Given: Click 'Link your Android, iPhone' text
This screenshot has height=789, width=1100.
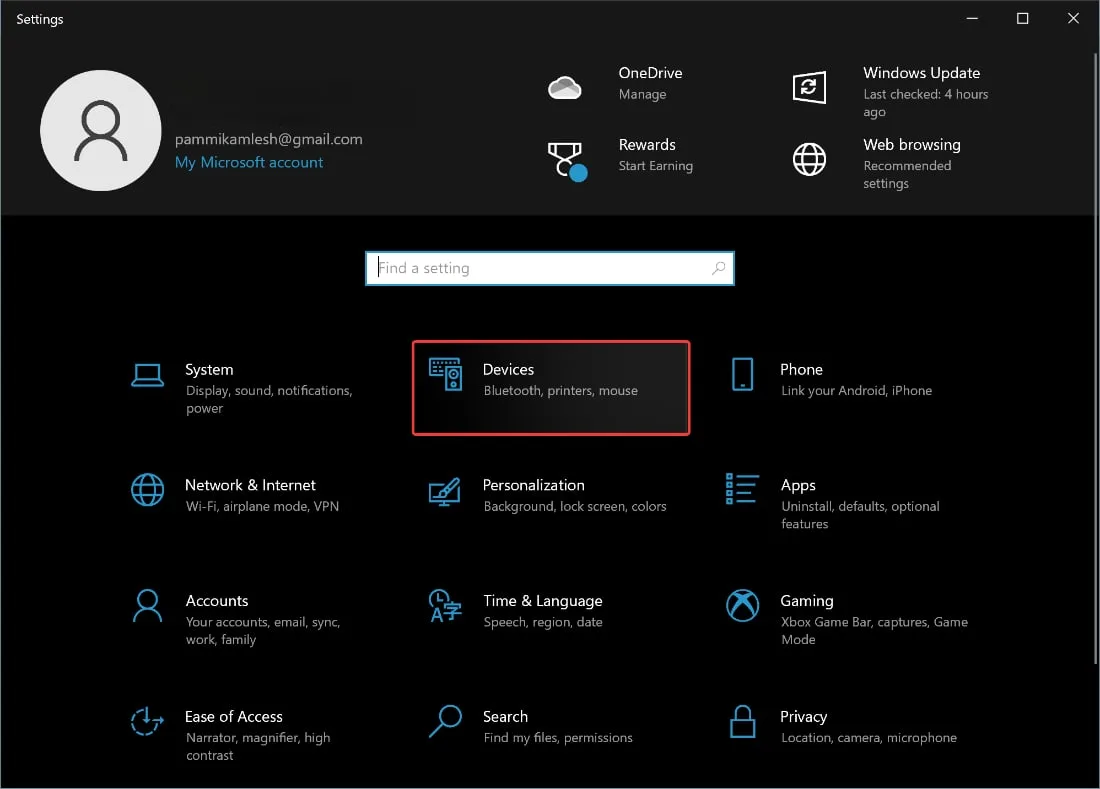Looking at the screenshot, I should coord(857,391).
